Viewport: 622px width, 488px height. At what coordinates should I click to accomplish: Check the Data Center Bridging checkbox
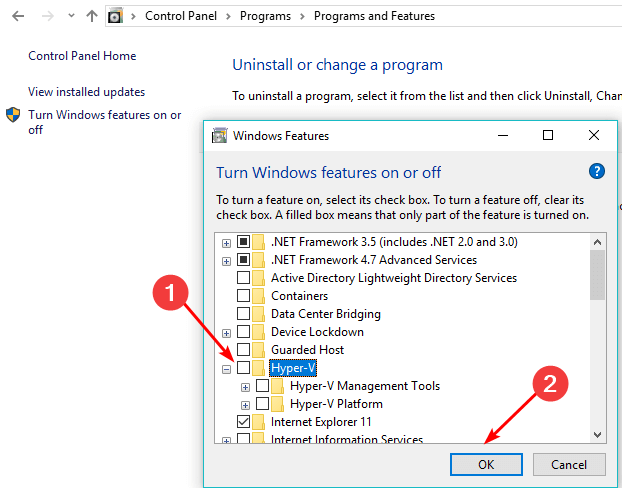click(x=243, y=313)
